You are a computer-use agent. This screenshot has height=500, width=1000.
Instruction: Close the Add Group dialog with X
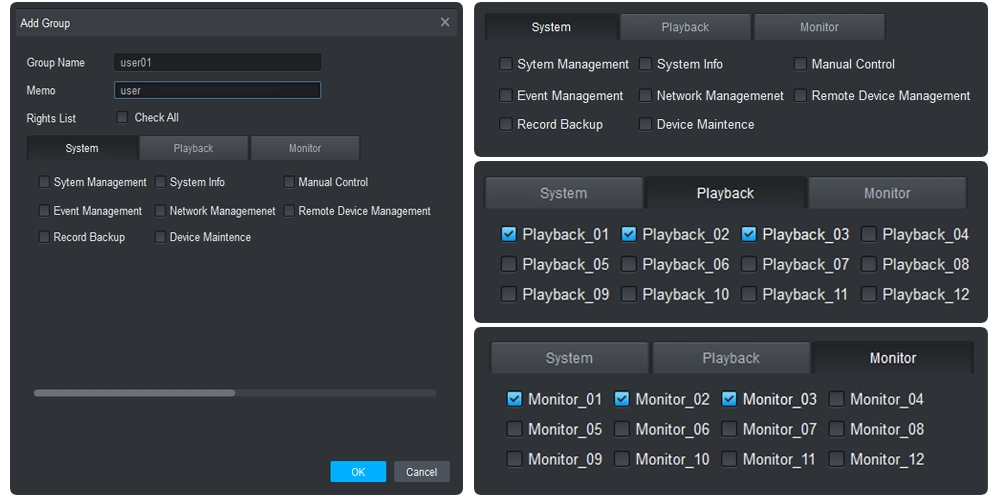tap(445, 23)
